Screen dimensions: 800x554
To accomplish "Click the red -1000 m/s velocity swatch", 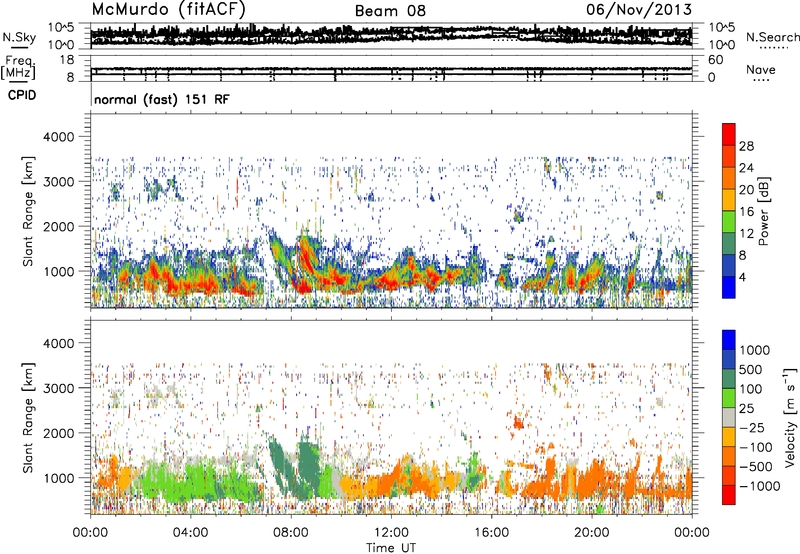I will point(729,495).
